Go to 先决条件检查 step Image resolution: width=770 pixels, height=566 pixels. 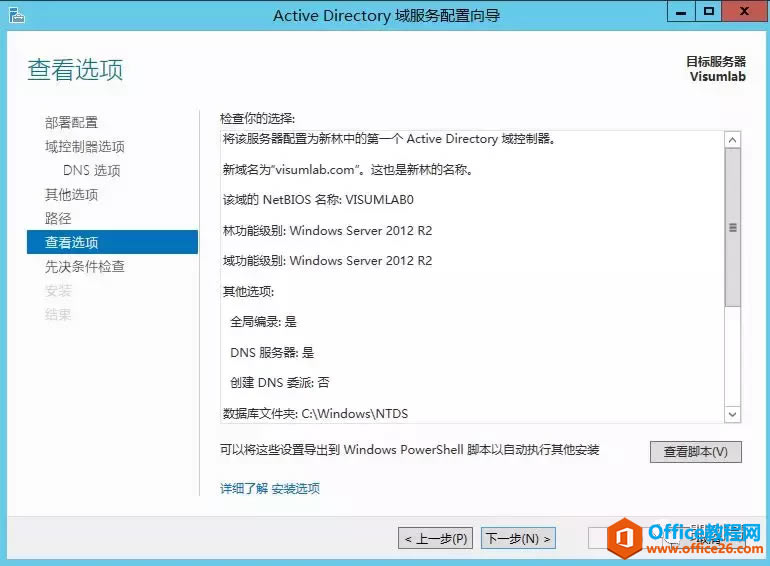click(84, 267)
